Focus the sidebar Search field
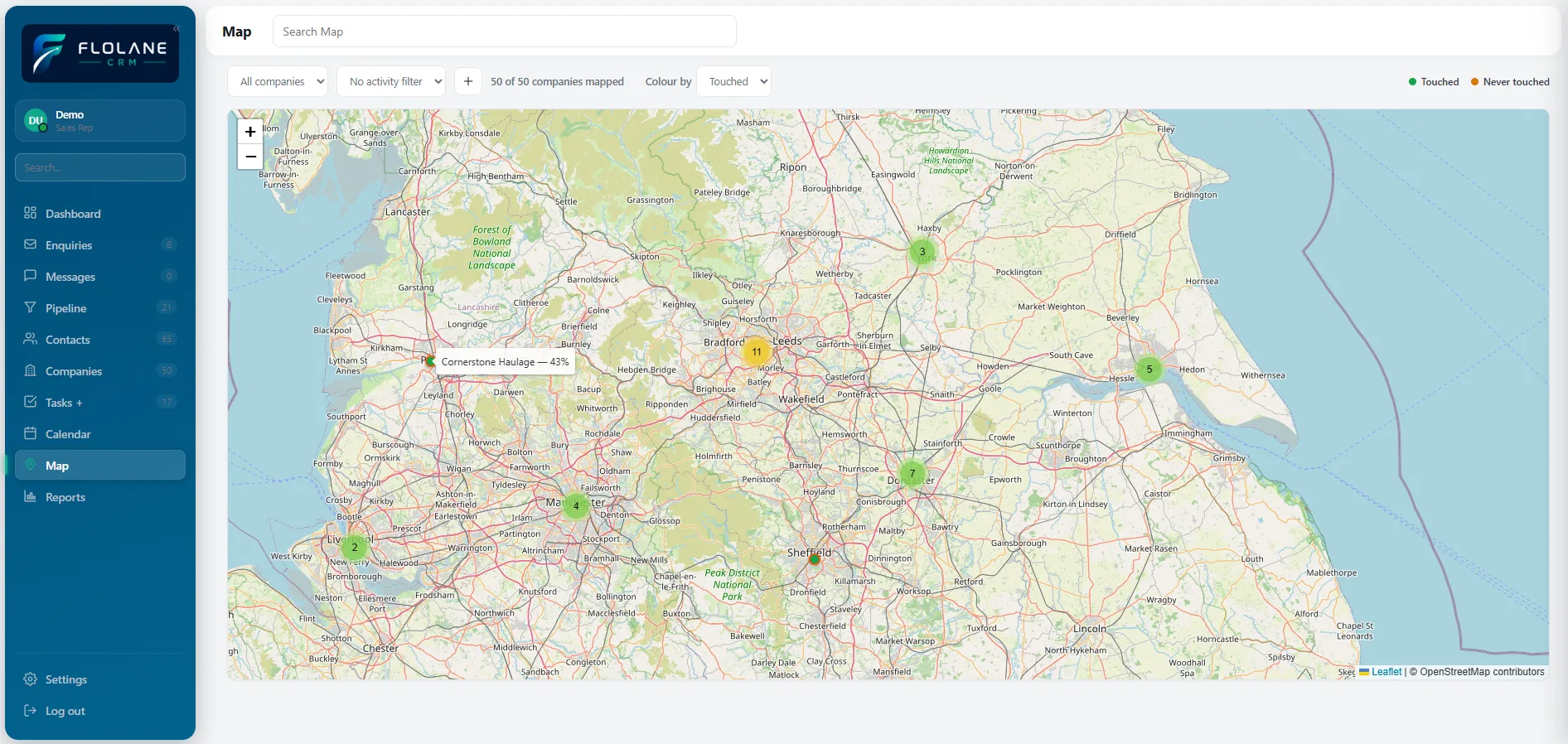1568x744 pixels. [x=100, y=167]
